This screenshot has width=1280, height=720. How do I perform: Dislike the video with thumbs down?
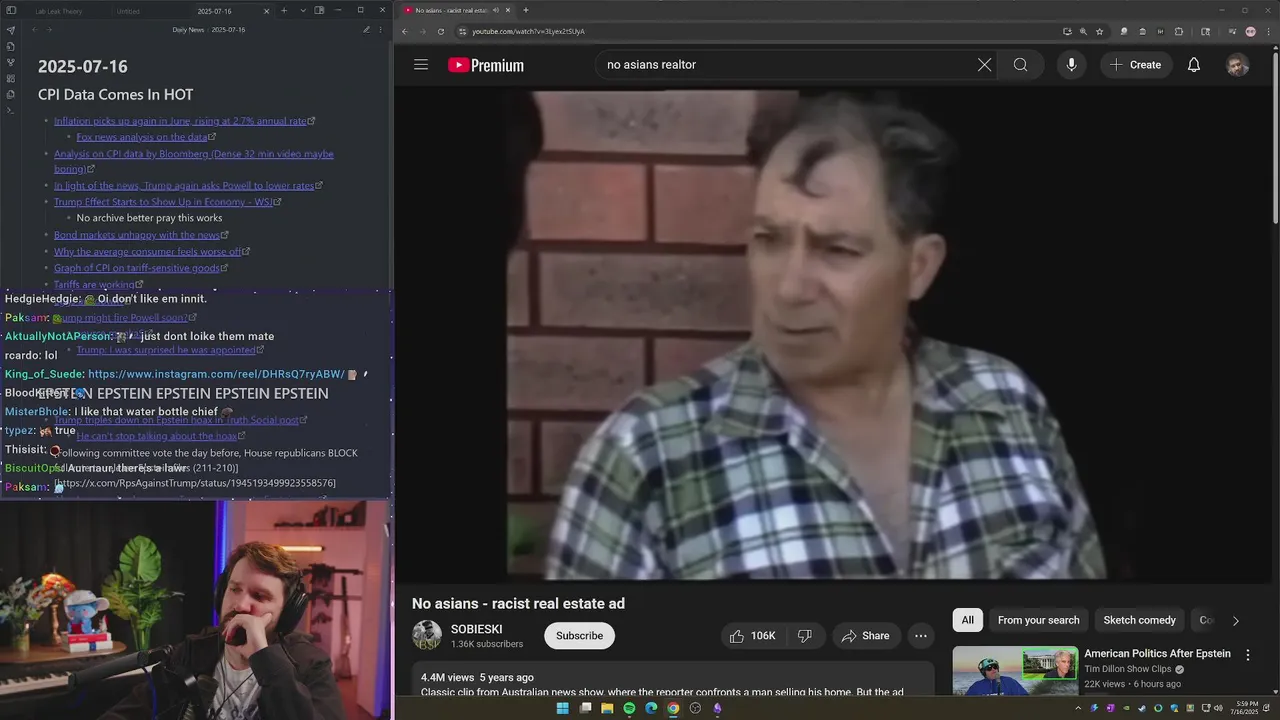[804, 636]
